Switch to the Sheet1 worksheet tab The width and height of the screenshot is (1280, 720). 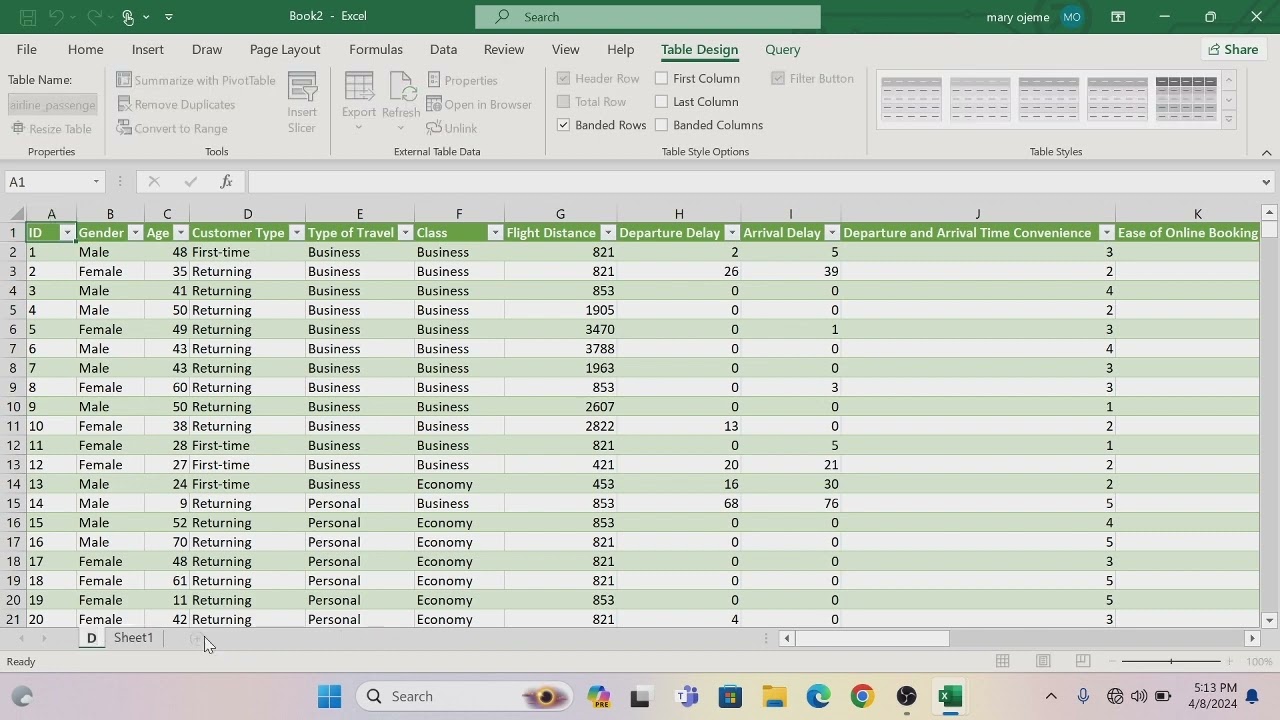[x=133, y=638]
